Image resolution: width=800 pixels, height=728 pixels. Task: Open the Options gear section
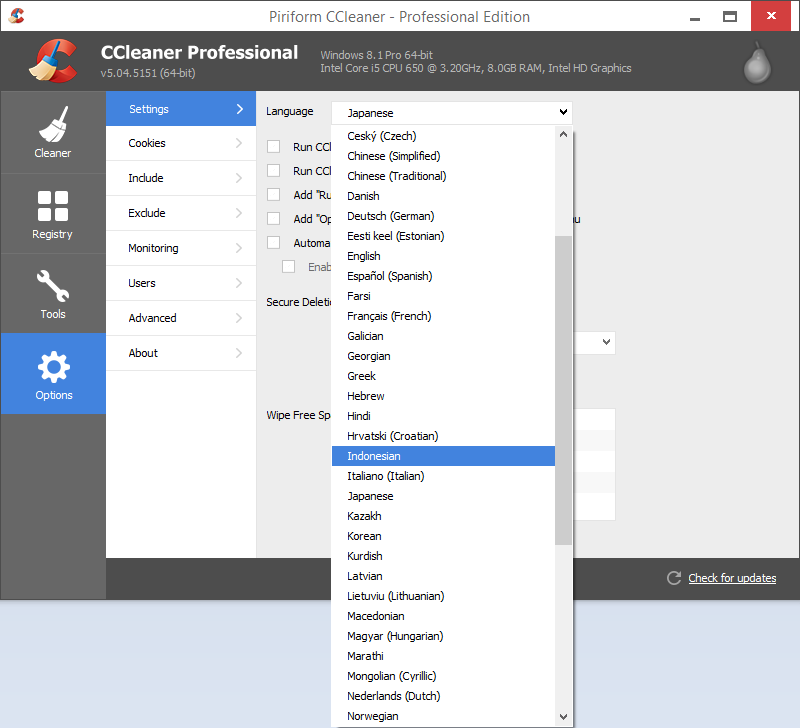click(53, 373)
